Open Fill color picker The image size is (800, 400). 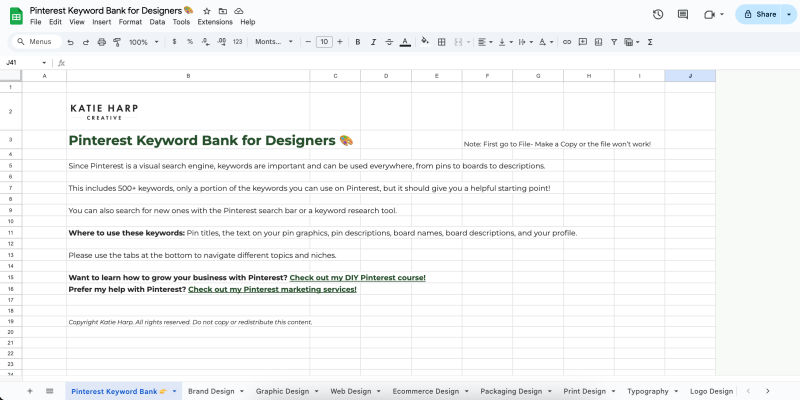[425, 42]
